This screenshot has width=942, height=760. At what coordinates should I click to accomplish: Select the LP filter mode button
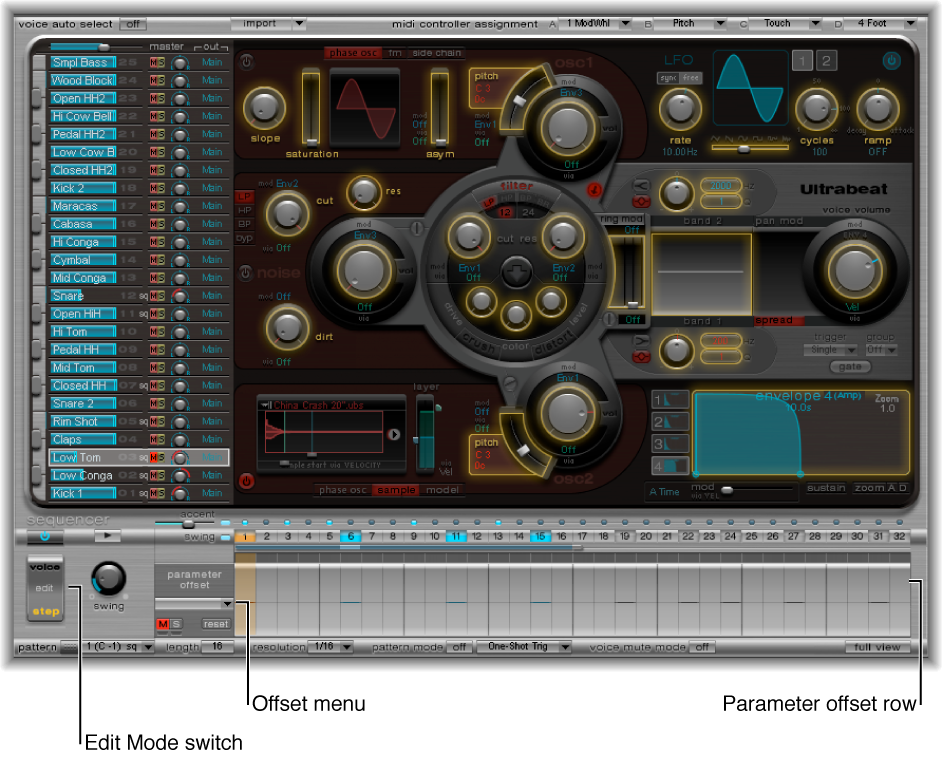(489, 201)
